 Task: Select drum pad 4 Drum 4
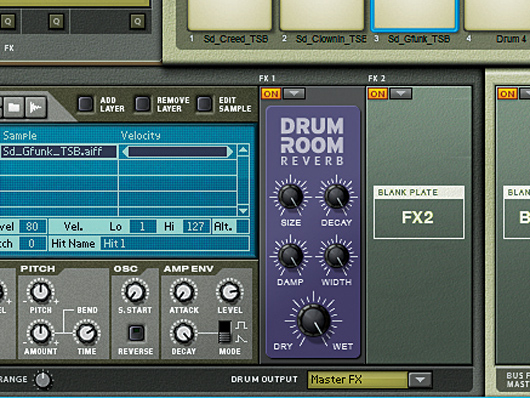497,15
